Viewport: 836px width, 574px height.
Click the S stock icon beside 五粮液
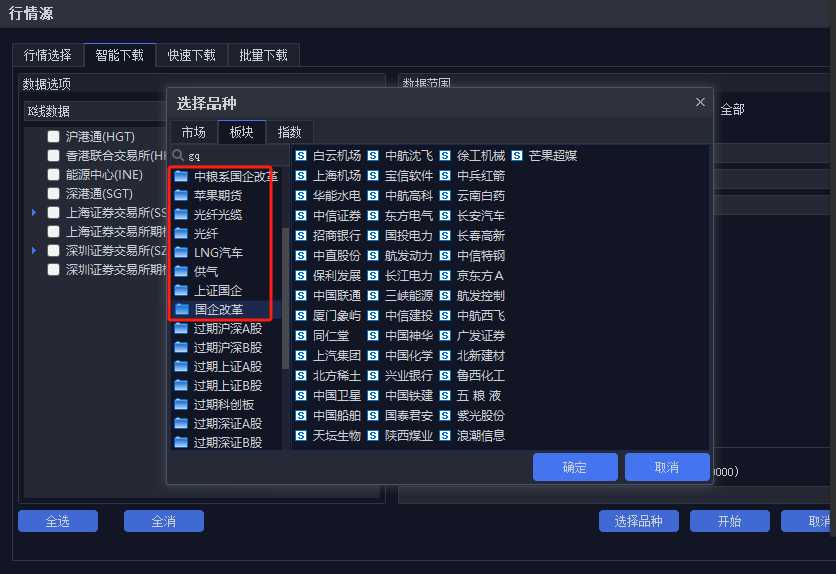pyautogui.click(x=445, y=395)
